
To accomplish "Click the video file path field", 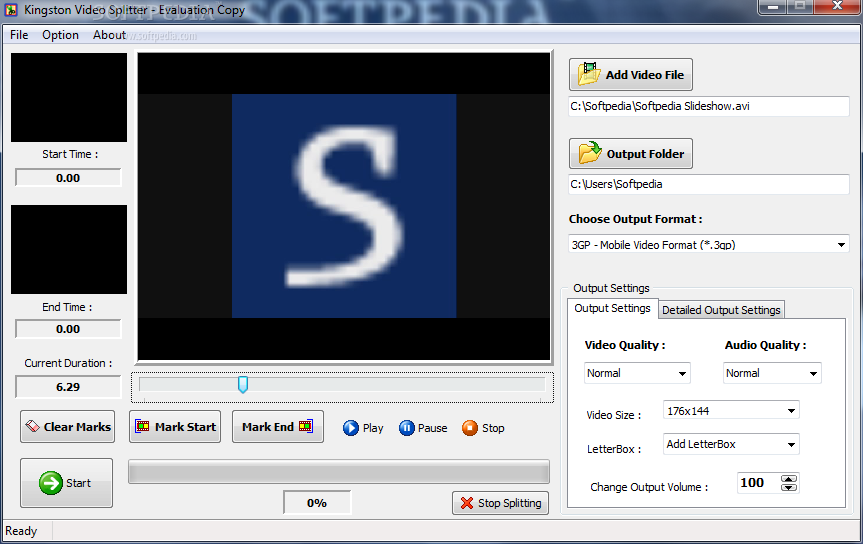I will (x=708, y=106).
